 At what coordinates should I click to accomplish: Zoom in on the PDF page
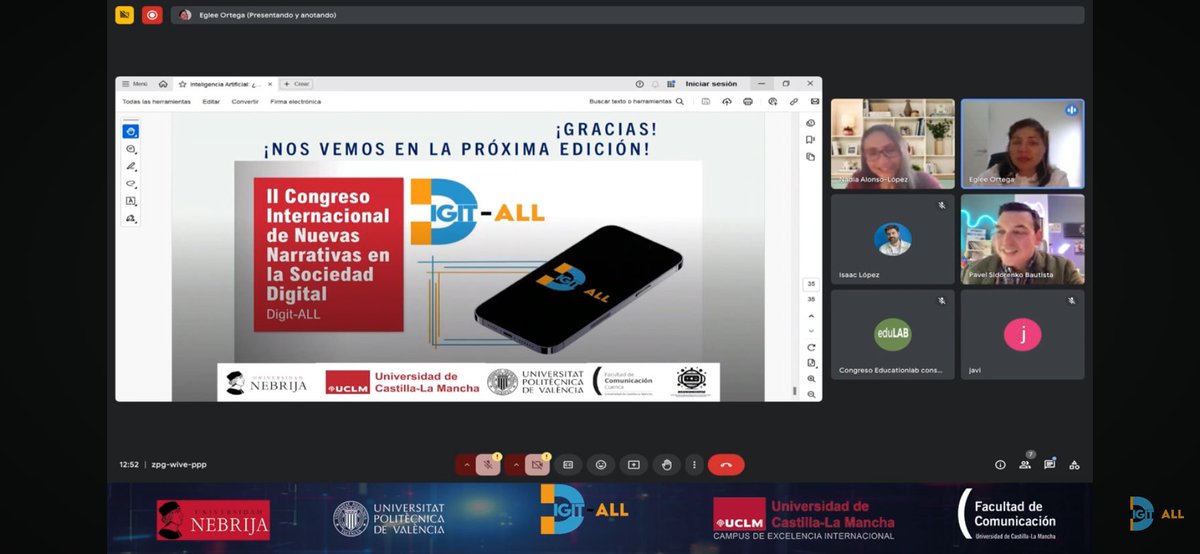point(811,379)
